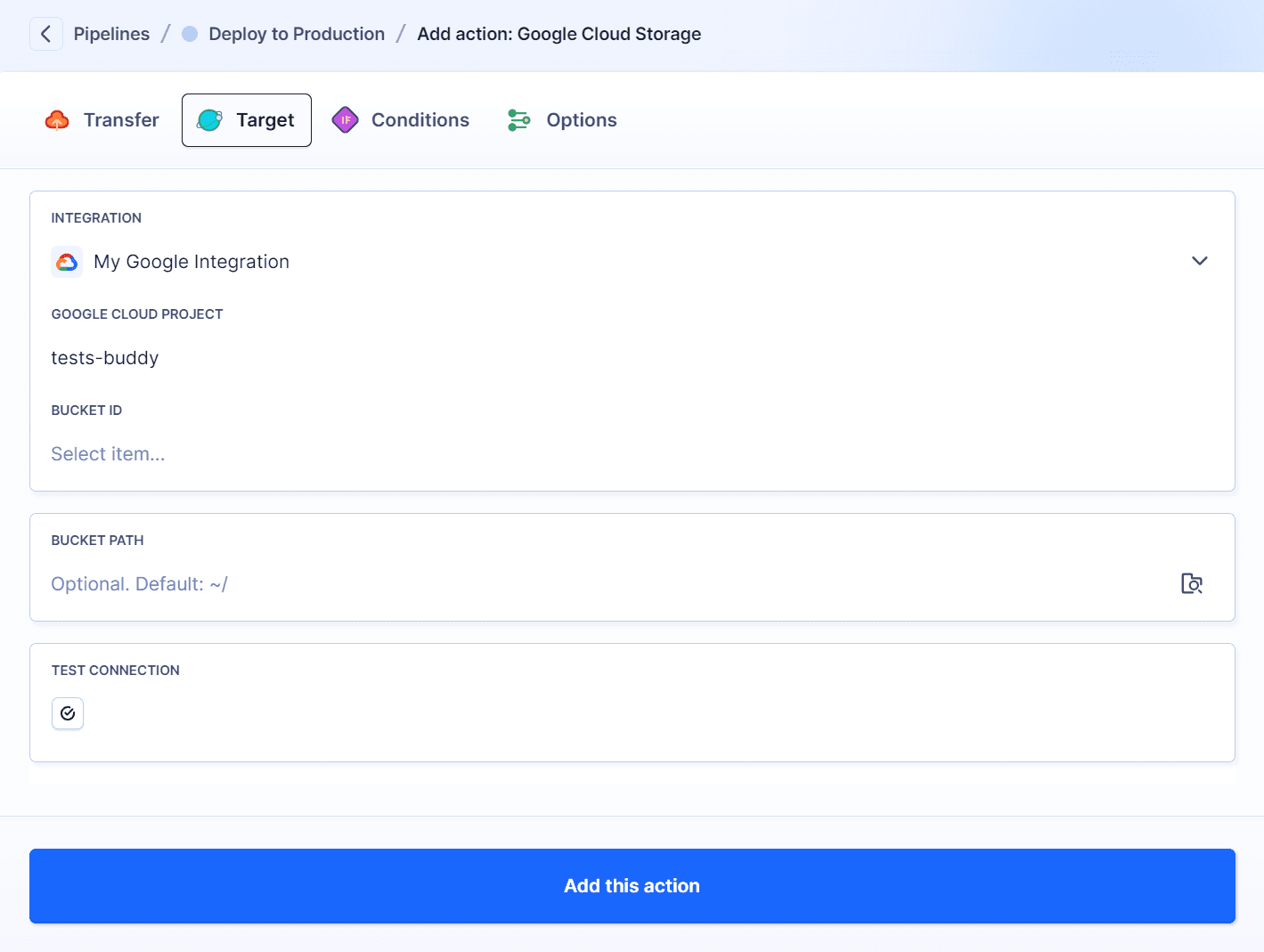Navigate to the Pipelines breadcrumb
This screenshot has width=1264, height=952.
(111, 33)
